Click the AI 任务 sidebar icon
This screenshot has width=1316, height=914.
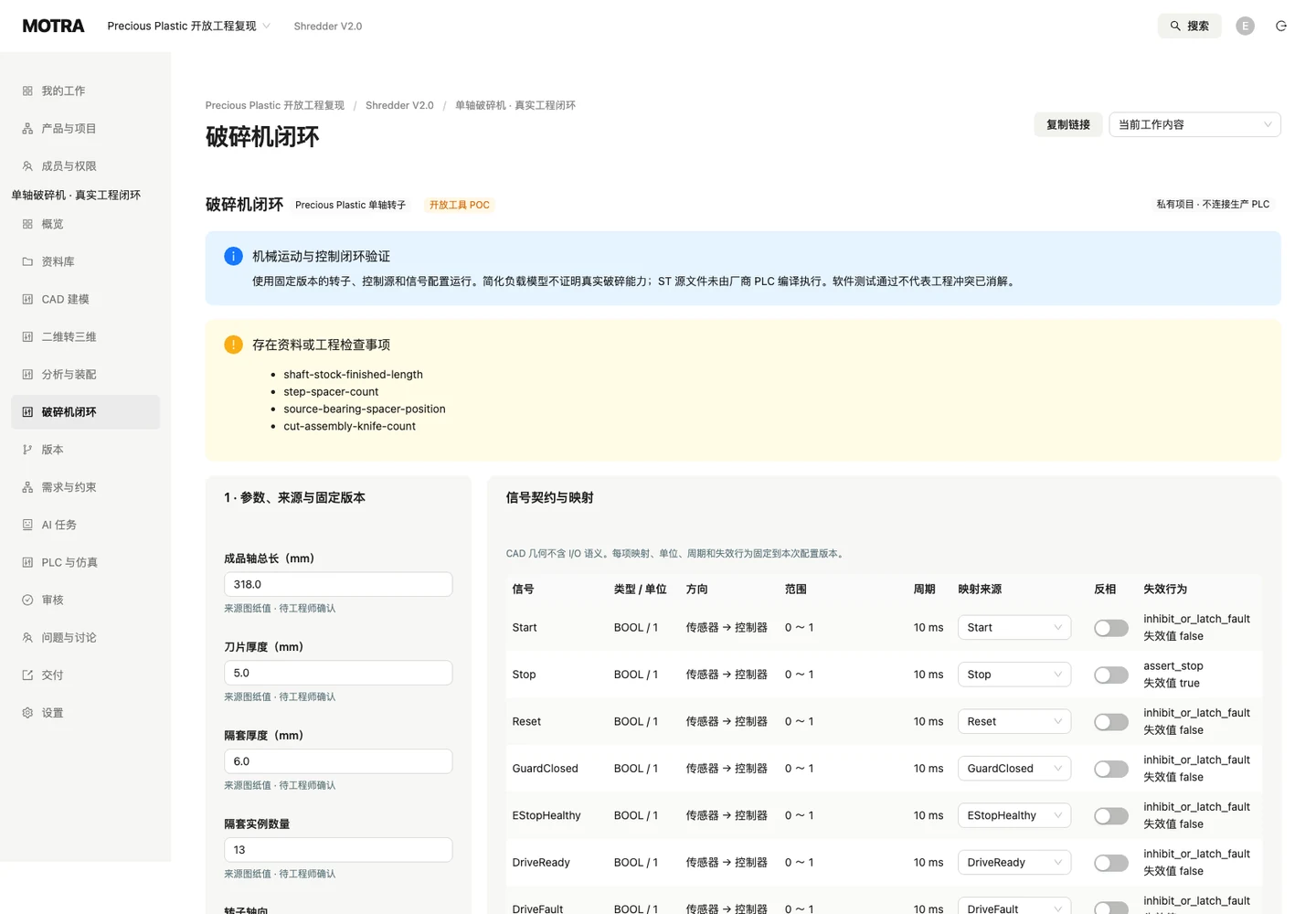click(x=27, y=525)
